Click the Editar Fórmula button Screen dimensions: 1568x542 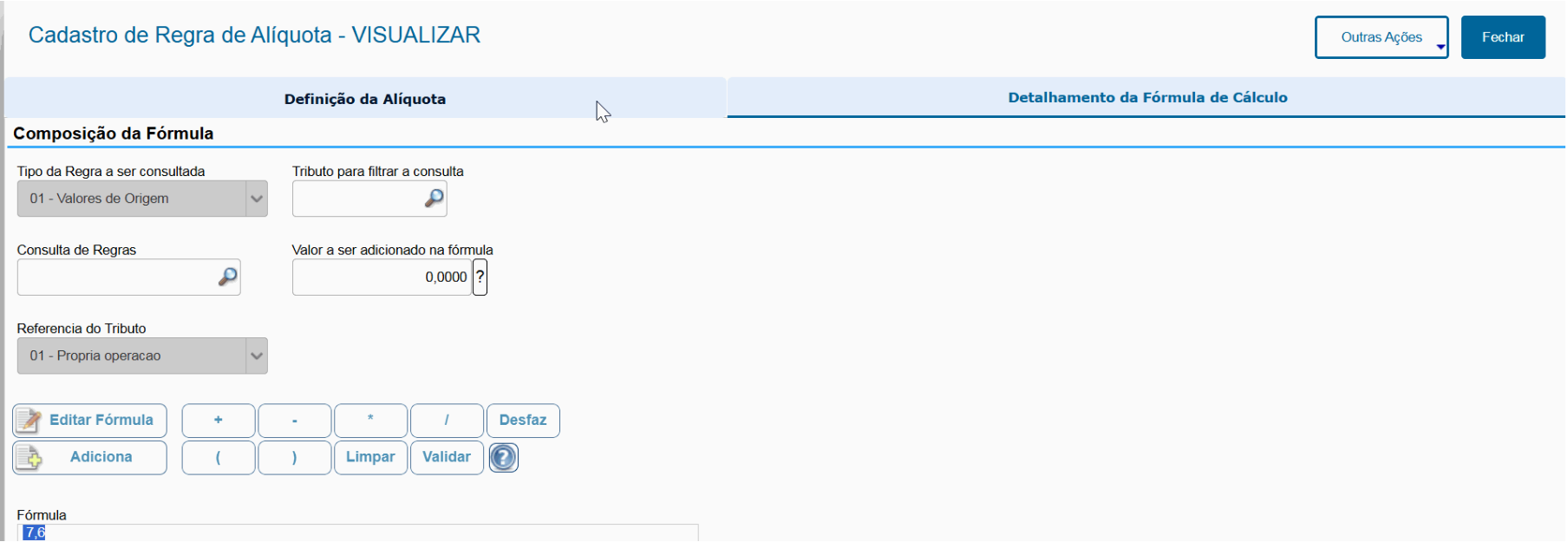point(89,421)
